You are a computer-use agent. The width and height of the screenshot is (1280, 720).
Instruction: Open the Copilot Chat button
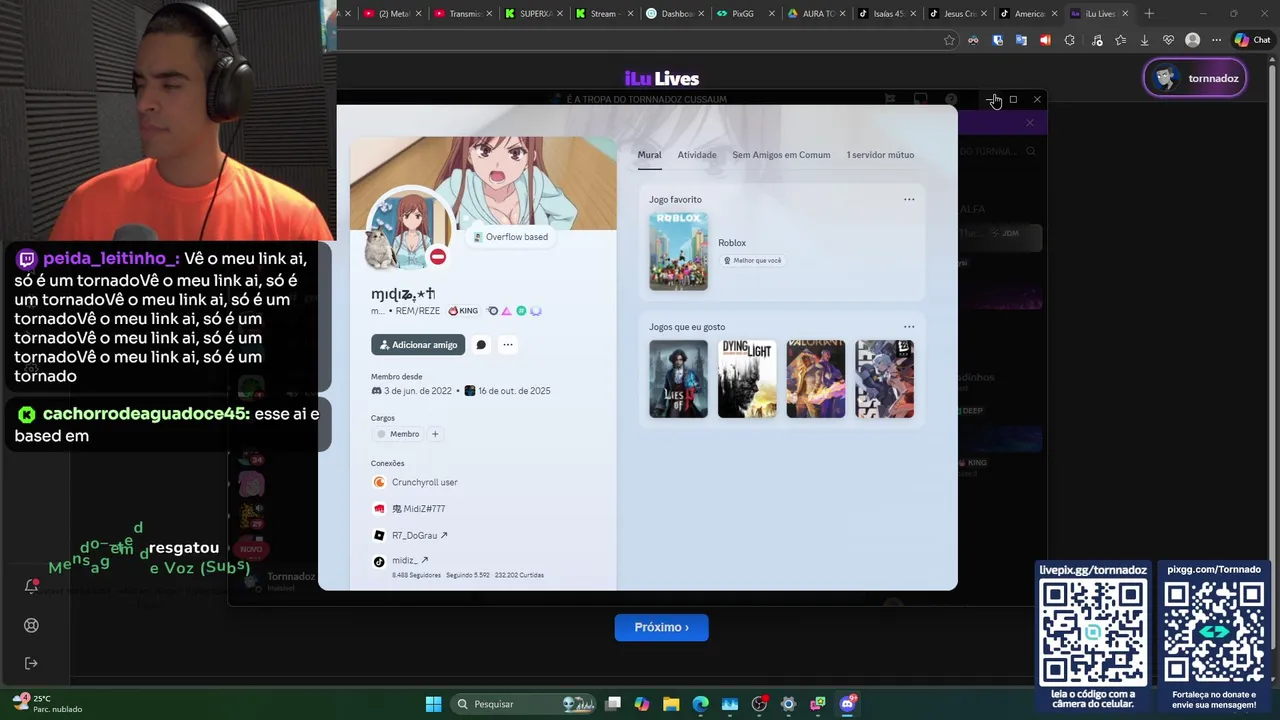(x=1252, y=40)
